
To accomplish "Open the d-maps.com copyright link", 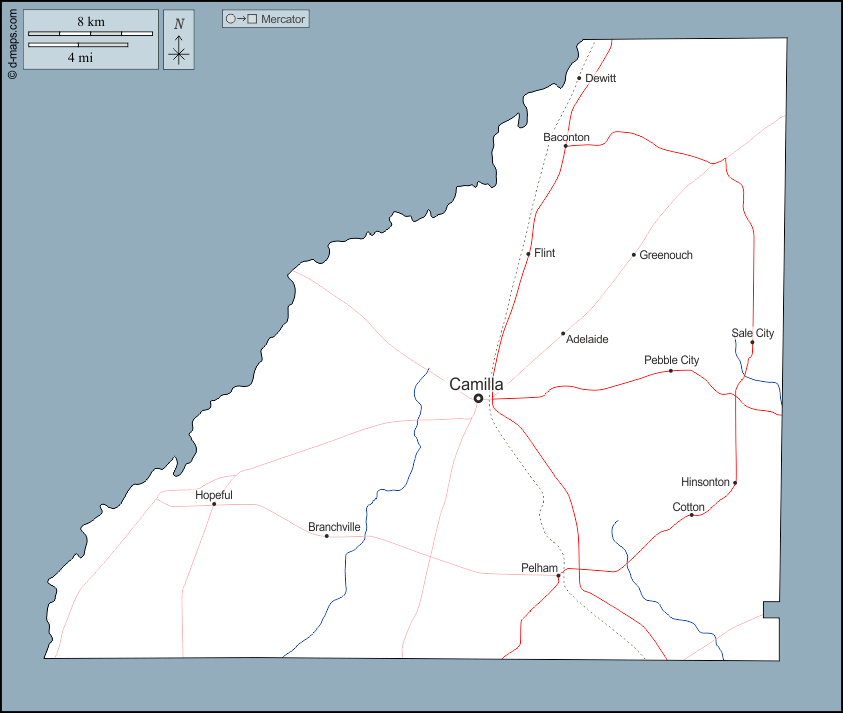I will click(x=11, y=40).
